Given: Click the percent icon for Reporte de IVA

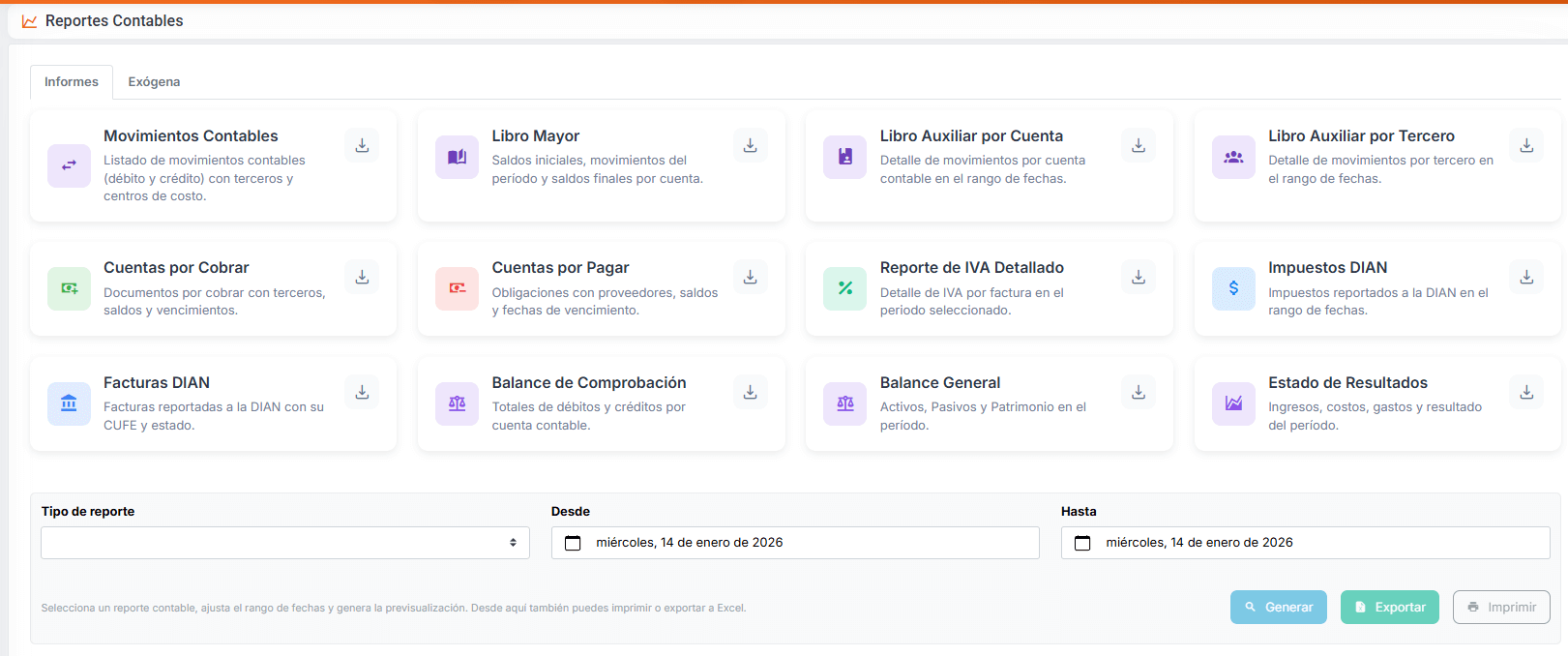Looking at the screenshot, I should click(845, 288).
